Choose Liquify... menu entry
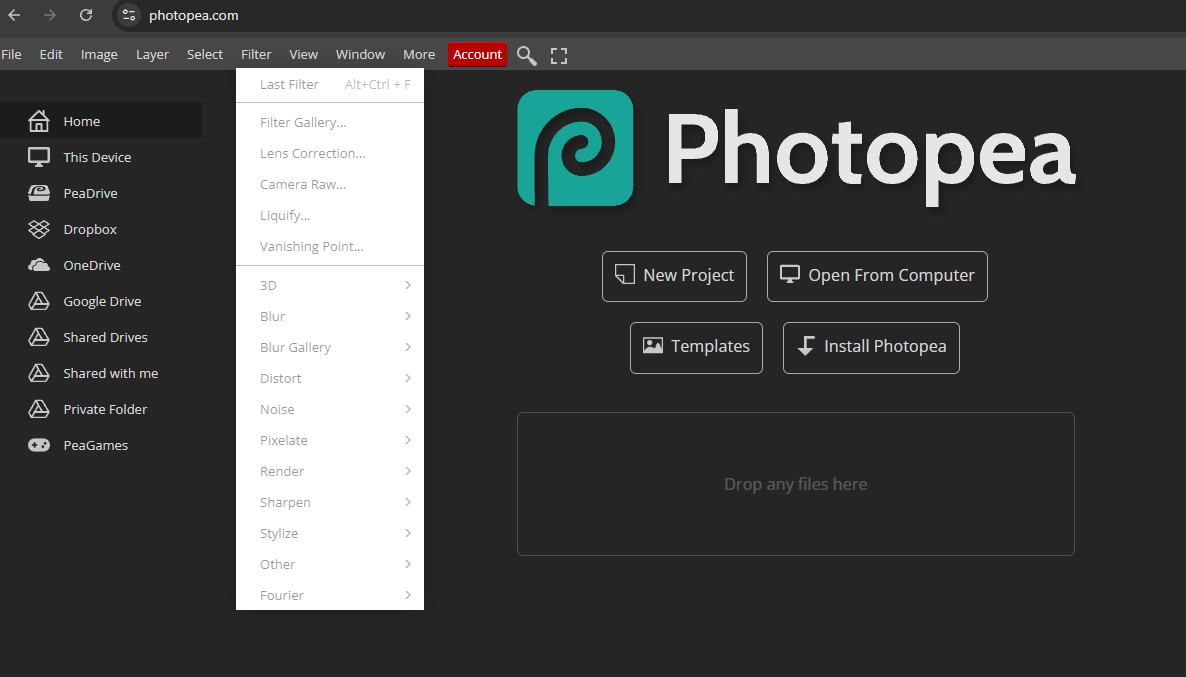The width and height of the screenshot is (1186, 677). [x=330, y=216]
